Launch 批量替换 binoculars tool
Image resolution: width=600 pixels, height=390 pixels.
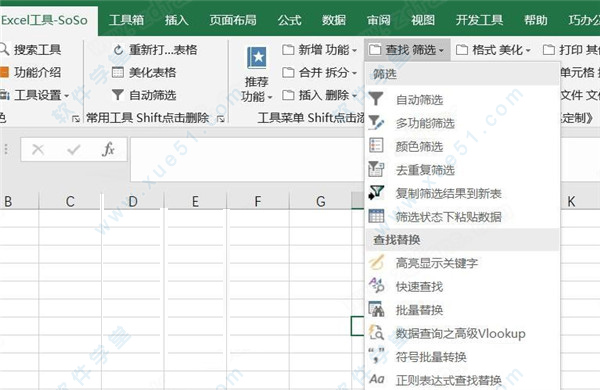376,309
